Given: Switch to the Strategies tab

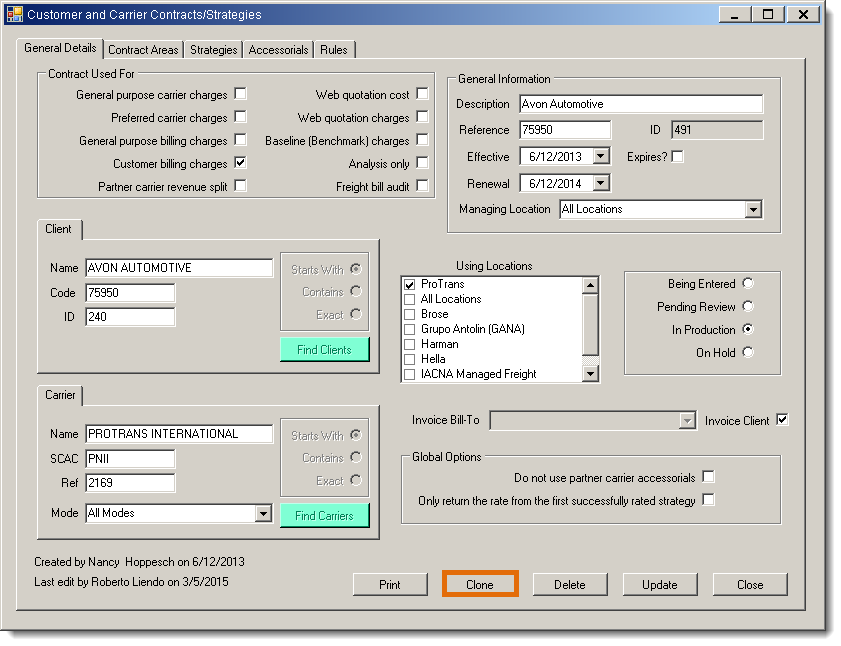Looking at the screenshot, I should pyautogui.click(x=214, y=50).
